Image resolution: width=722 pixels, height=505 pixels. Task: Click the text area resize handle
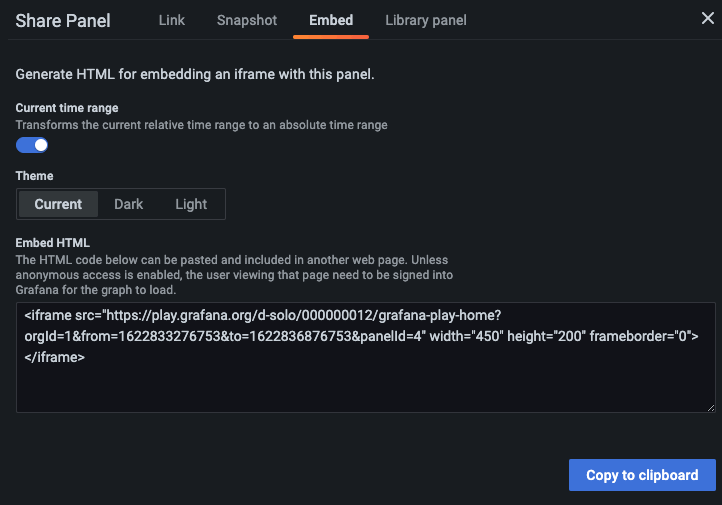coord(711,407)
